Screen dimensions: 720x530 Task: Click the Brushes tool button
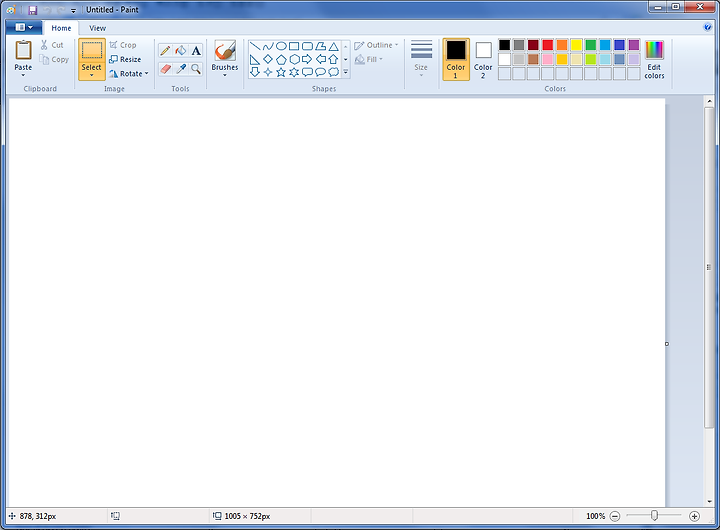coord(225,51)
